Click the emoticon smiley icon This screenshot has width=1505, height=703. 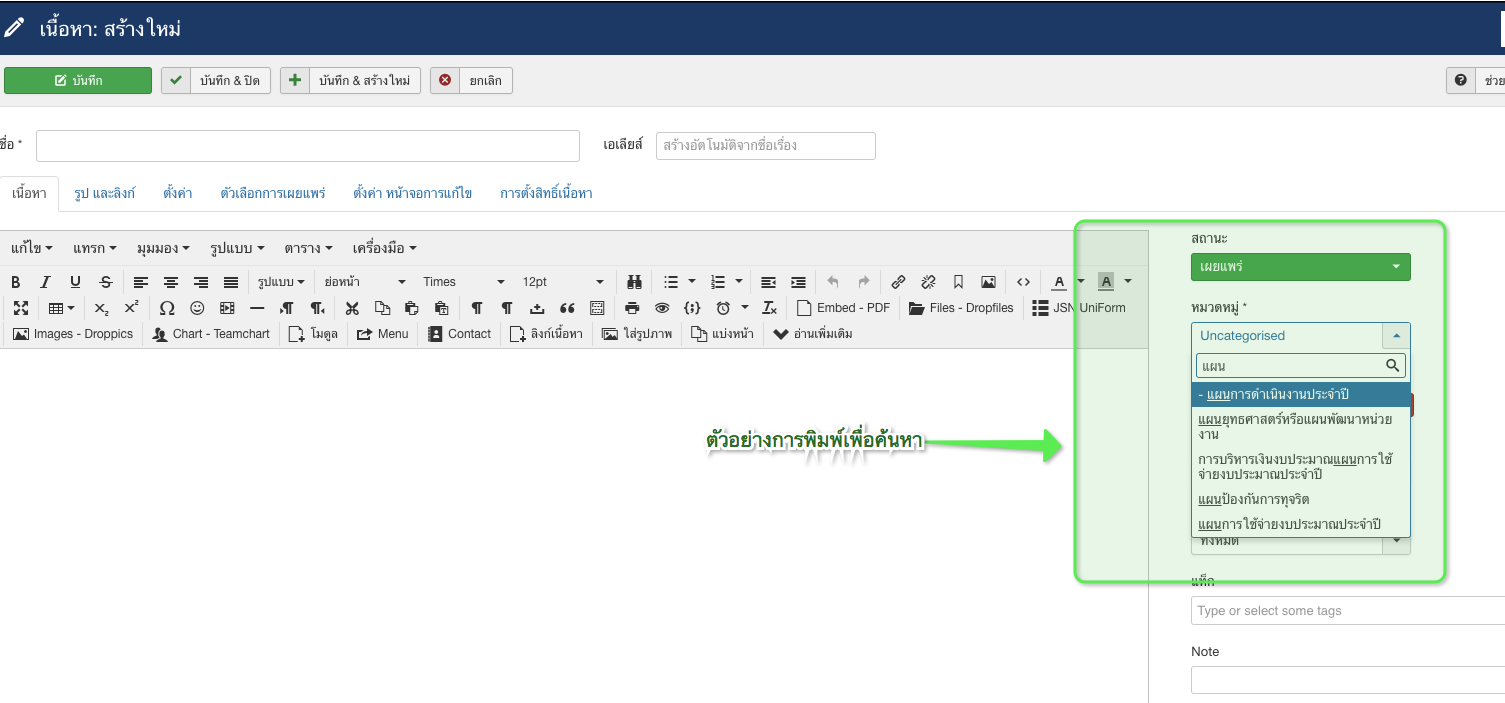coord(197,308)
